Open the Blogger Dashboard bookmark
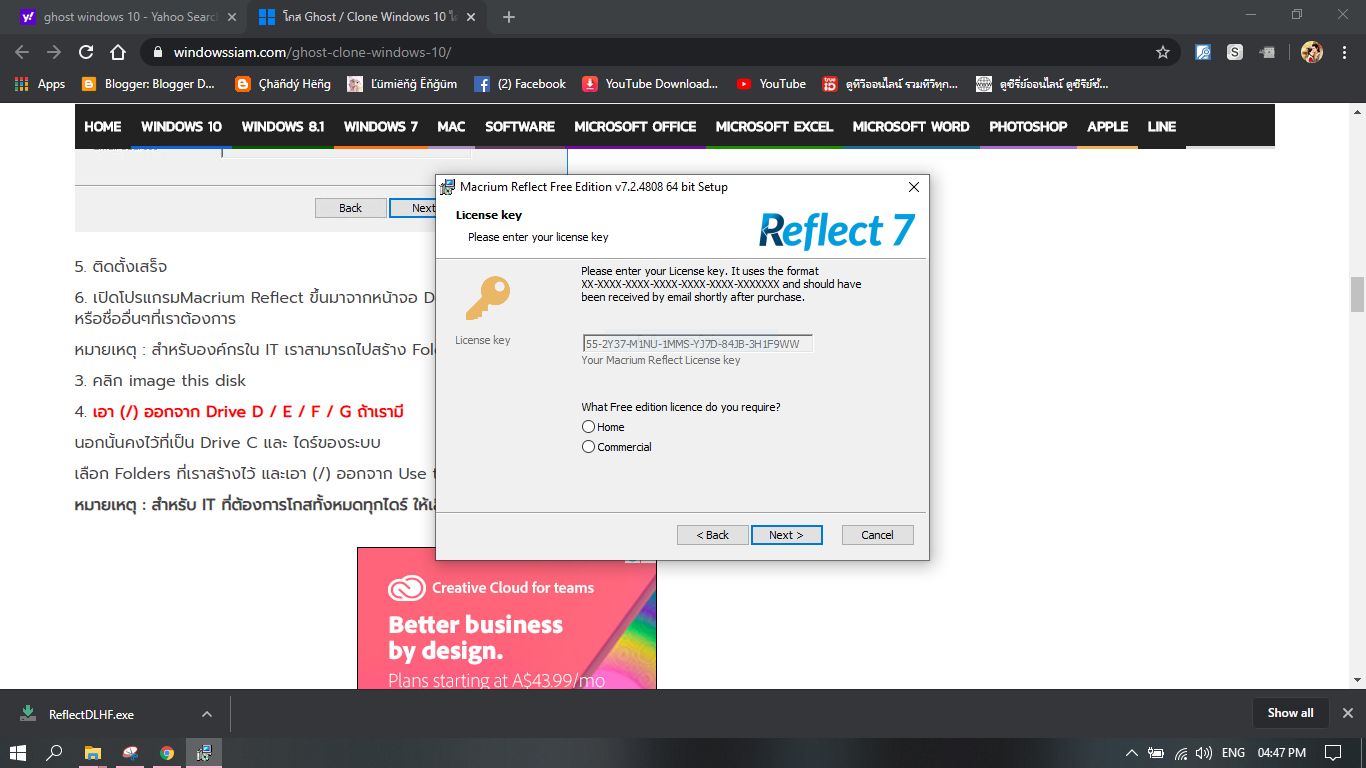This screenshot has height=768, width=1366. pos(148,84)
